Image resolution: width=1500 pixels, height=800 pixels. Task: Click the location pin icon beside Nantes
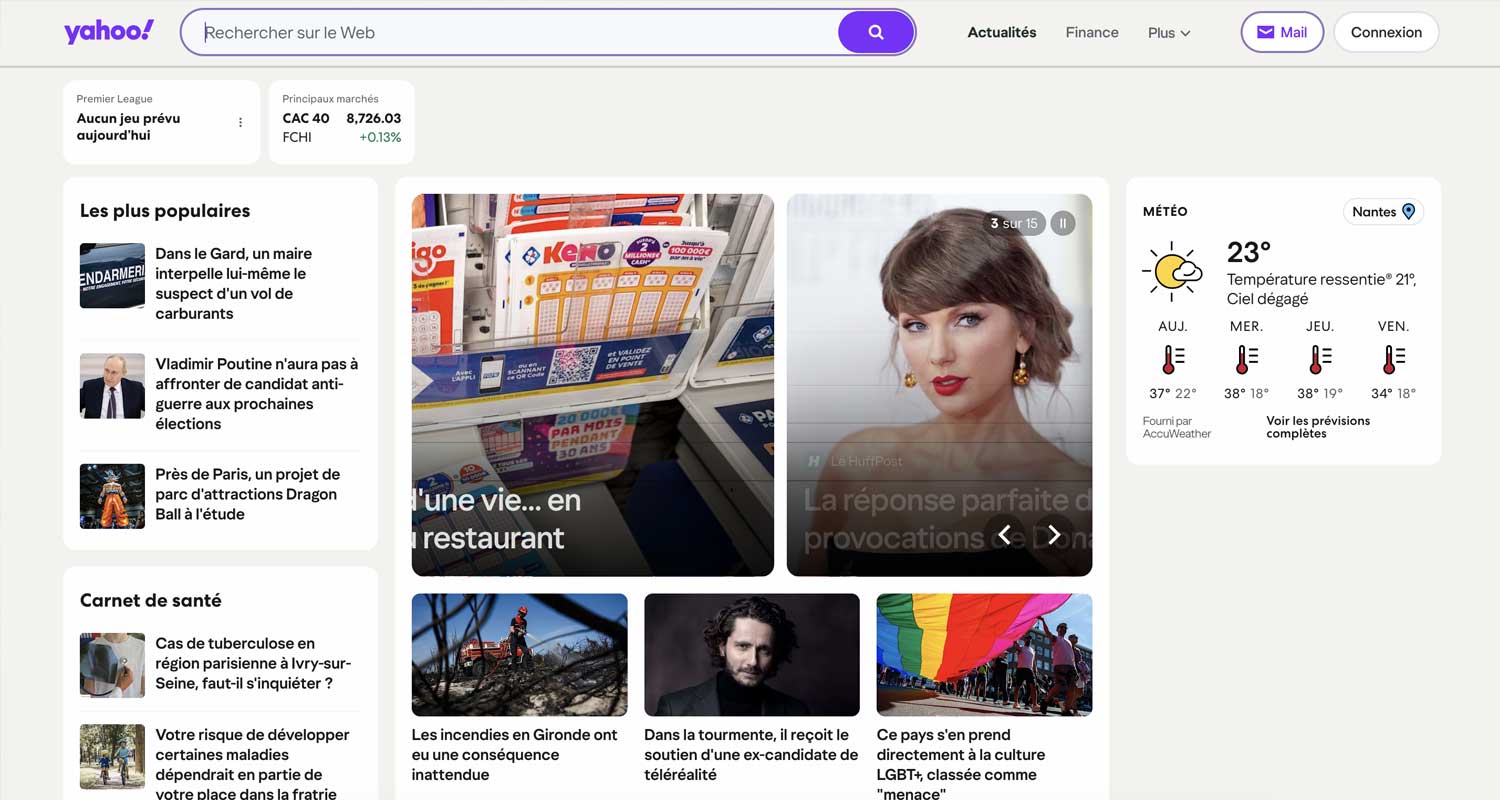(x=1408, y=211)
